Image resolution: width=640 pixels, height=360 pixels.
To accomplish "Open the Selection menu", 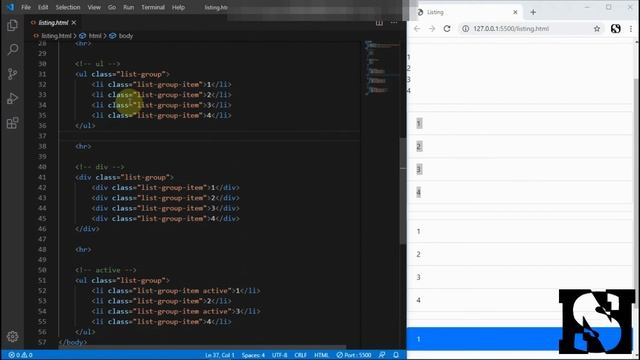I will click(x=68, y=7).
